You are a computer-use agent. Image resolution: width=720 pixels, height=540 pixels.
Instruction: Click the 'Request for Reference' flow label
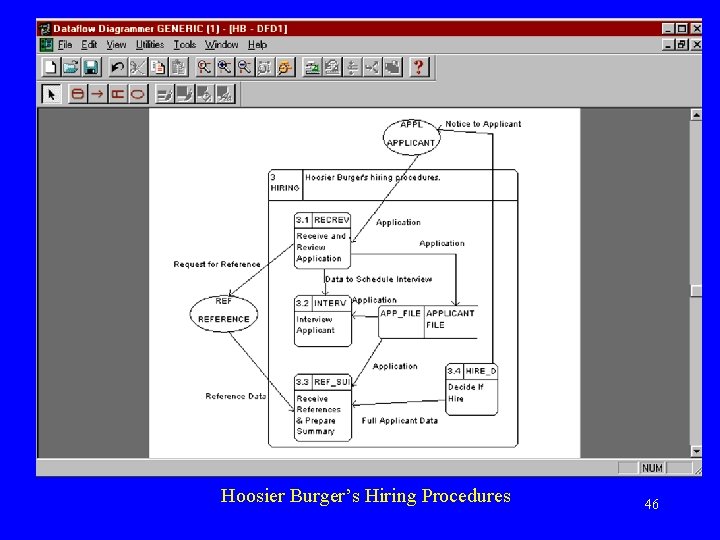coord(217,264)
